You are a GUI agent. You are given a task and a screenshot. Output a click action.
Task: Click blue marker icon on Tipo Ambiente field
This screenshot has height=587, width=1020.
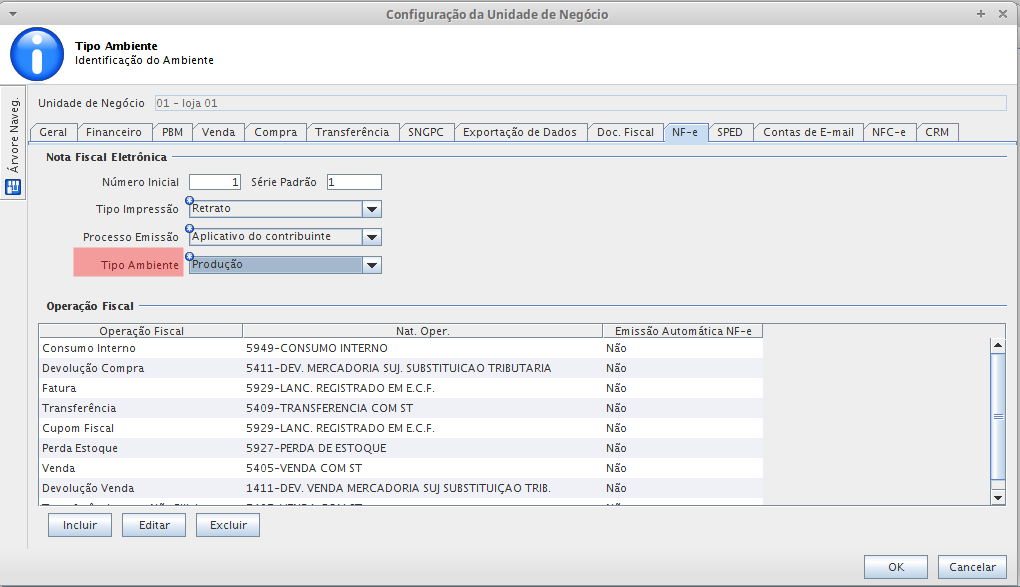(x=189, y=256)
